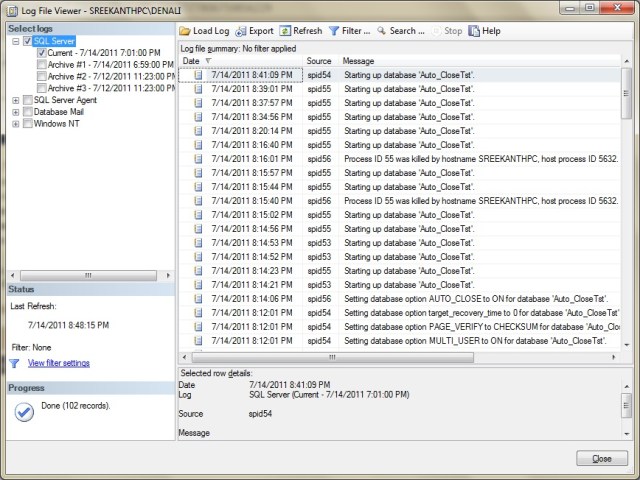This screenshot has height=480, width=640.
Task: Enable the Archive #1 log checkbox
Action: [x=41, y=64]
